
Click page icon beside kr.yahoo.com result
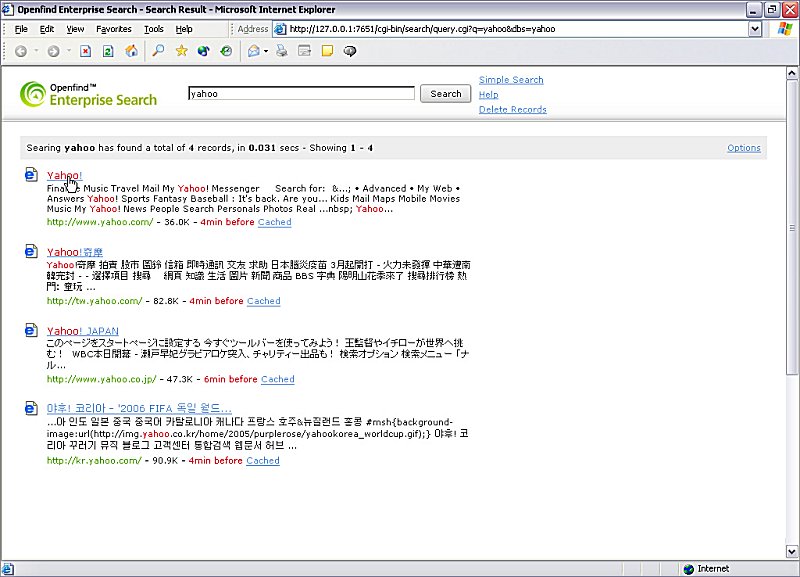point(31,408)
